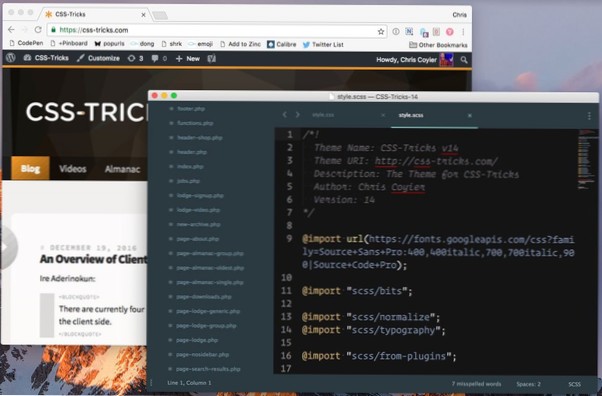Click Line 1, Column 1 status
The height and width of the screenshot is (396, 602).
coord(189,383)
